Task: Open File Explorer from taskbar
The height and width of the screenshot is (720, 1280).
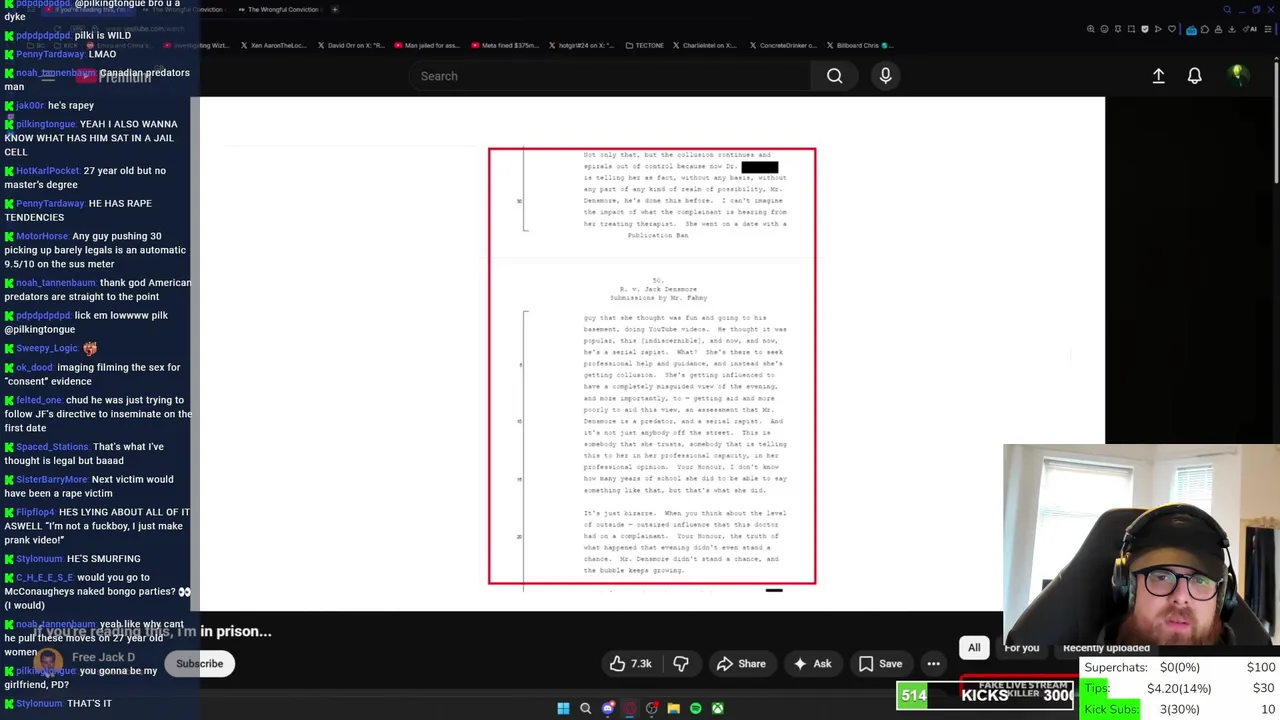Action: [x=674, y=708]
